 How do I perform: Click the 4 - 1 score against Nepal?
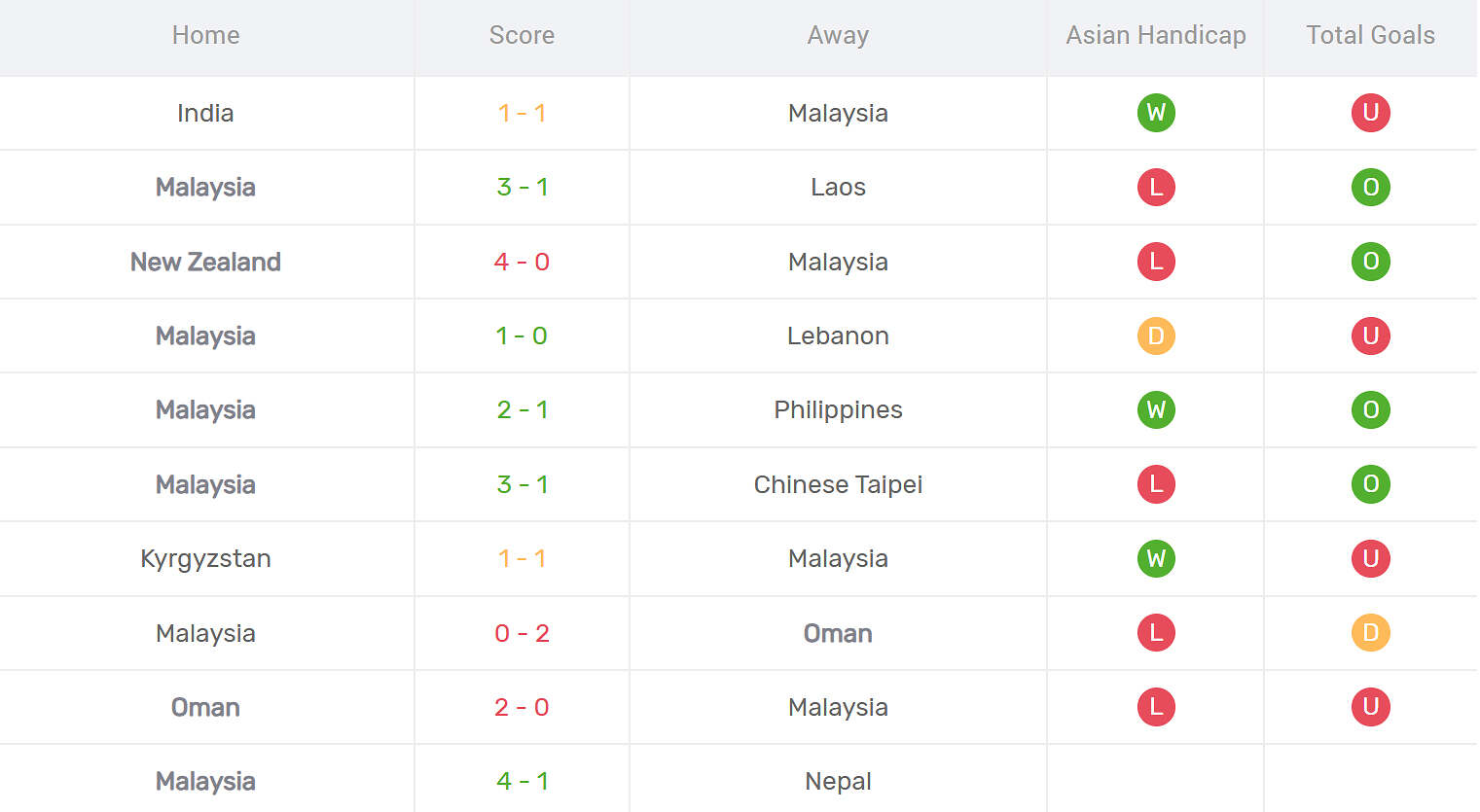click(522, 781)
